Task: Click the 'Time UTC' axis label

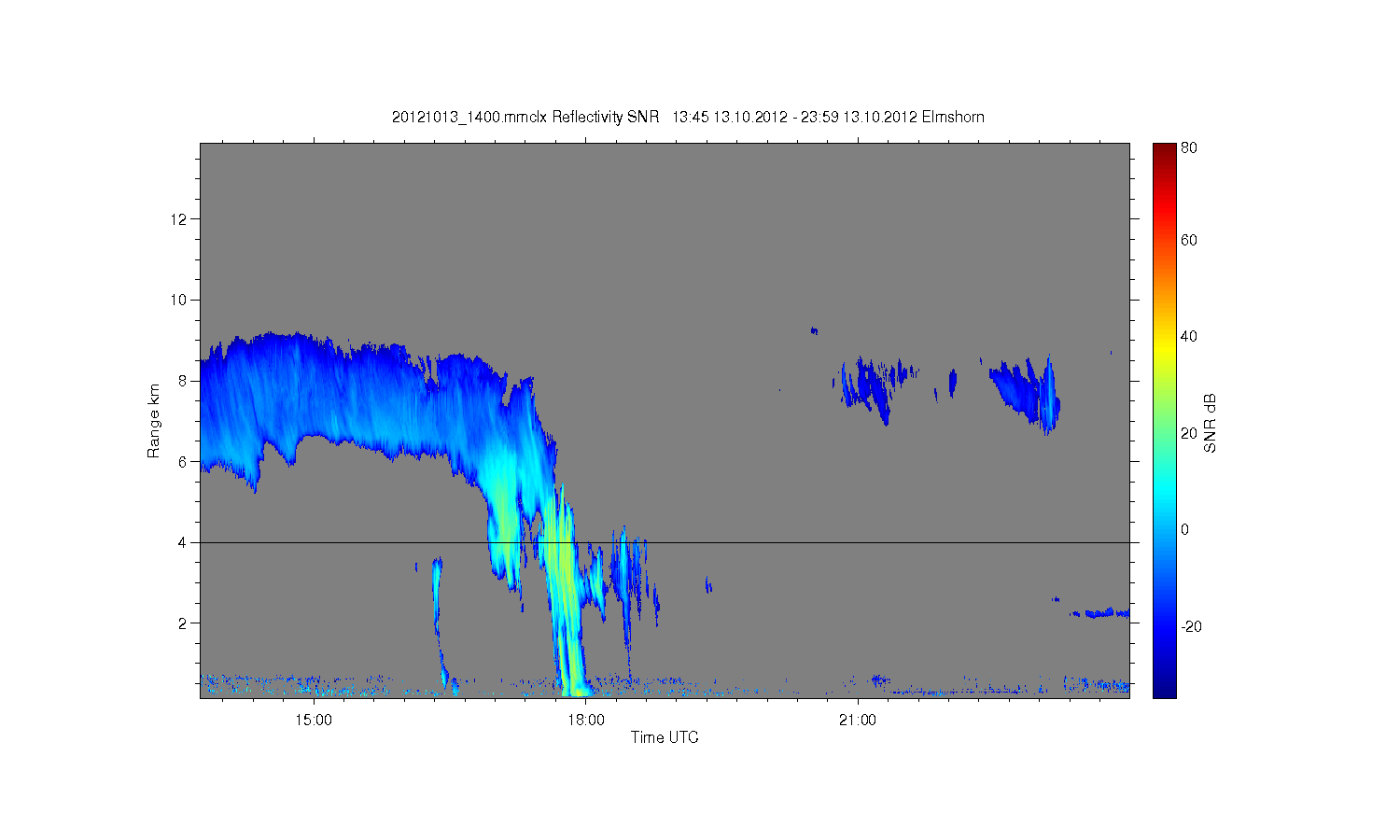Action: click(665, 737)
